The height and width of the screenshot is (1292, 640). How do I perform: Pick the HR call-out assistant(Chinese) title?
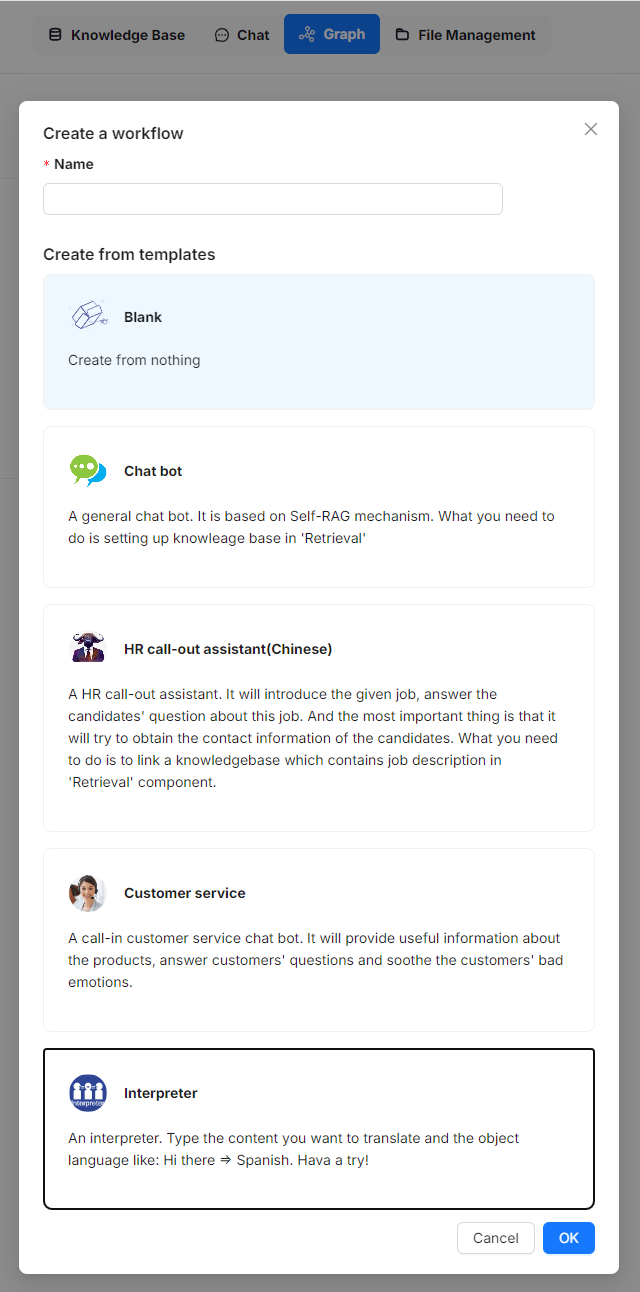(228, 649)
